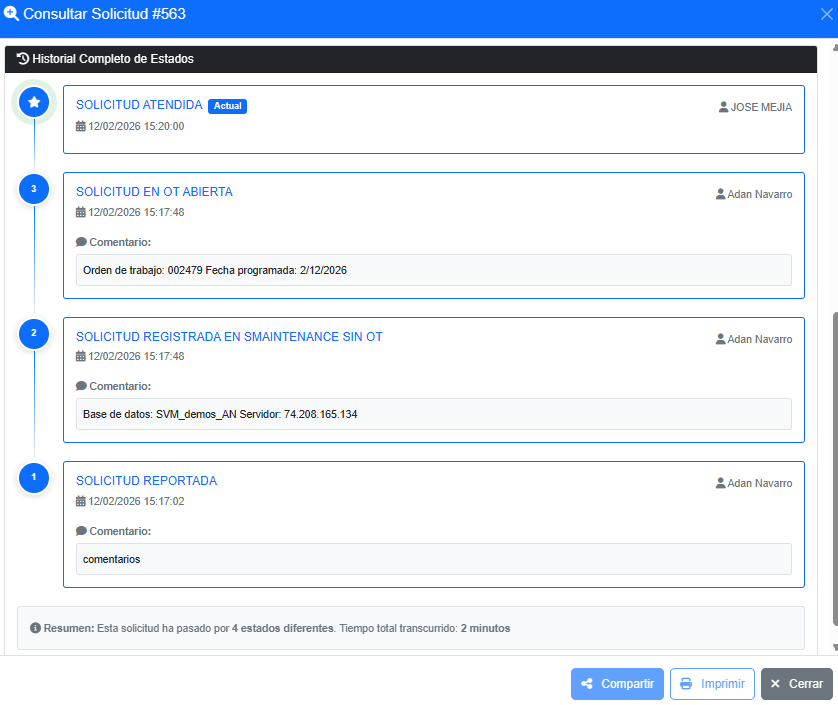Viewport: 838px width, 705px height.
Task: Click the magnifier icon beside Consultar Solicitud
Action: click(x=11, y=13)
